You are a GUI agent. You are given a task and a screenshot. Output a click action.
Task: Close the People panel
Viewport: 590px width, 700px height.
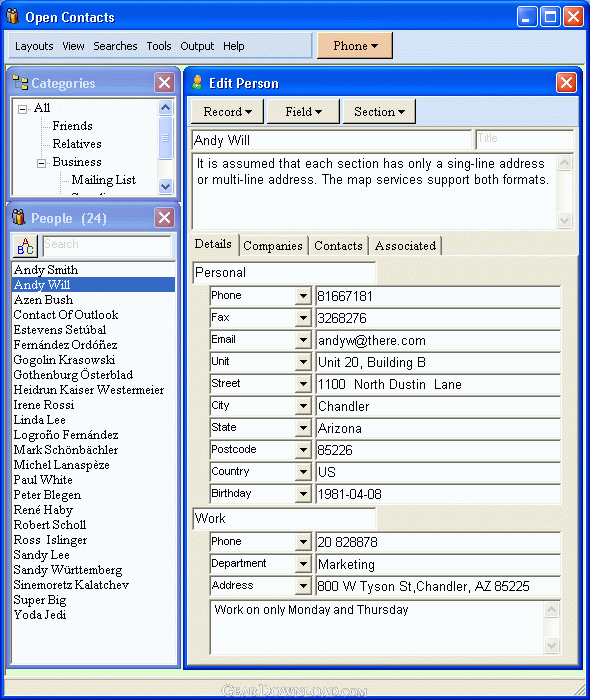tap(165, 218)
